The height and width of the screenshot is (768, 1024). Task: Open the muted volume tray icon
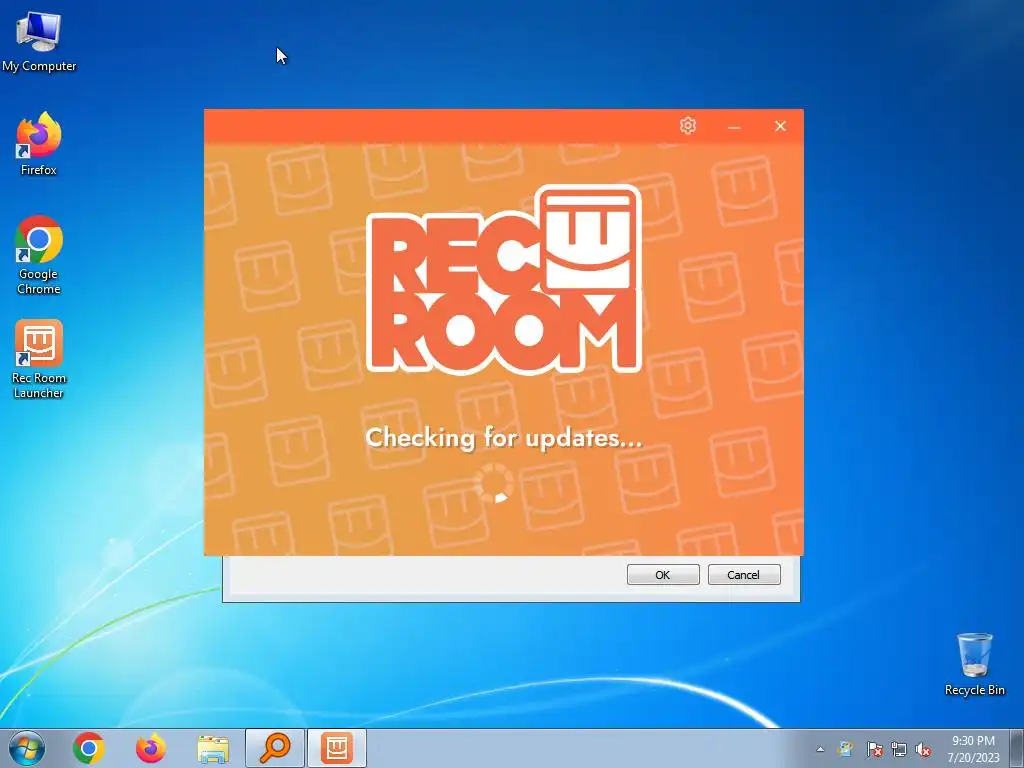(923, 749)
